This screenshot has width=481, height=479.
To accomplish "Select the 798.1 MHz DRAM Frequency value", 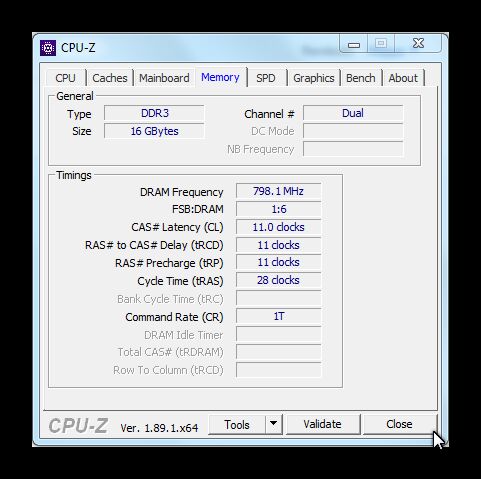I will pos(278,191).
